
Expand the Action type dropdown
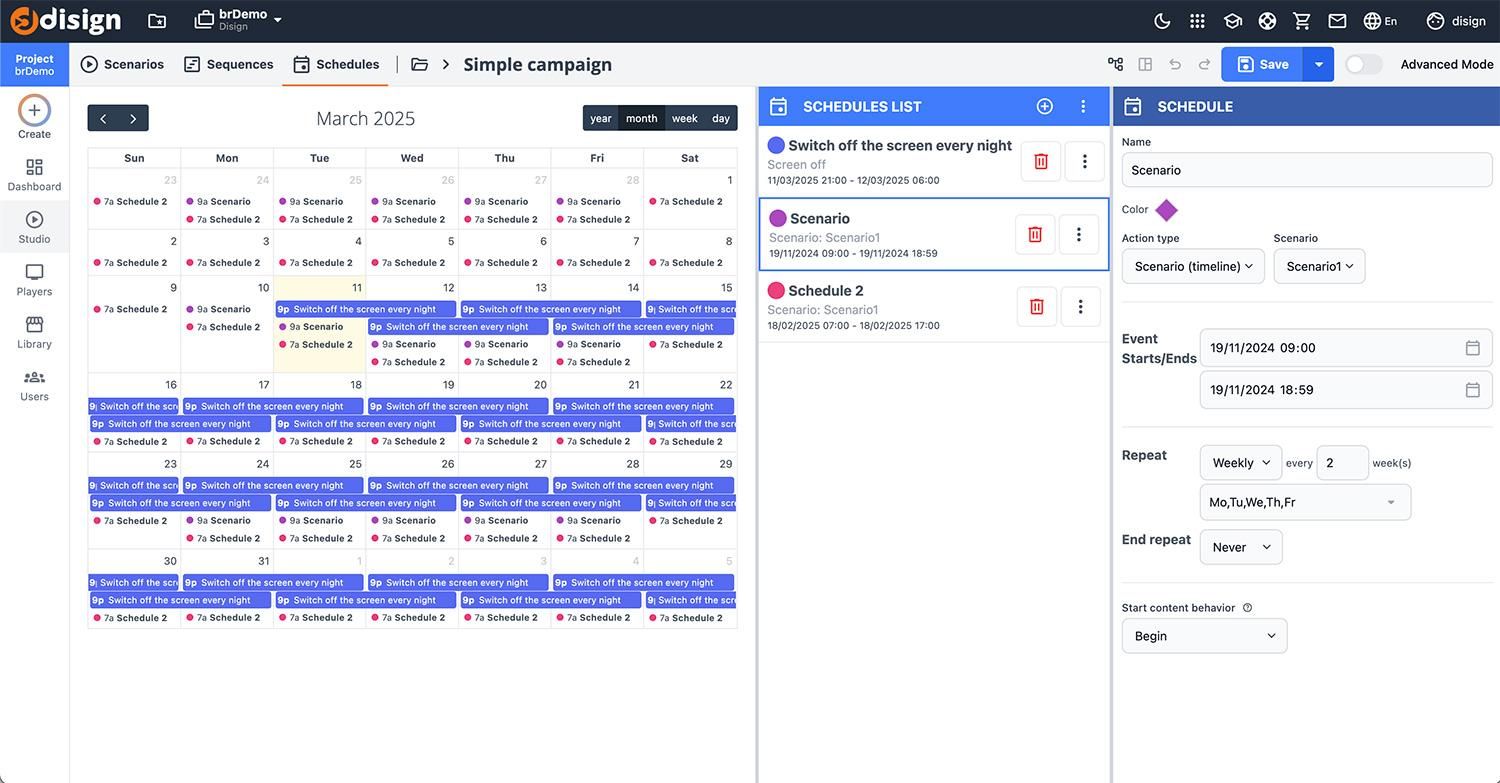1193,266
